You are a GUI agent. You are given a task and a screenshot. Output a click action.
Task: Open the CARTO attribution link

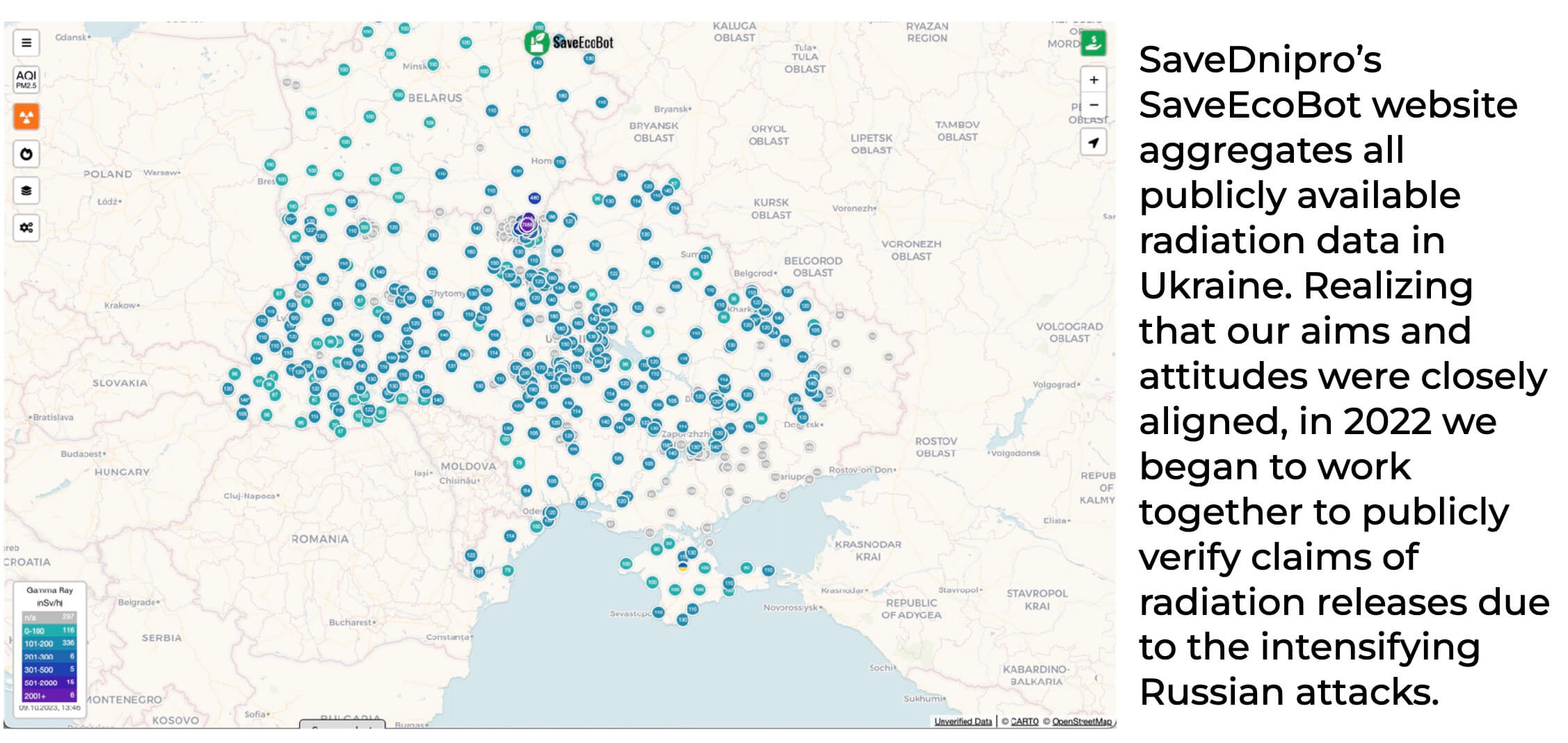pos(1024,721)
